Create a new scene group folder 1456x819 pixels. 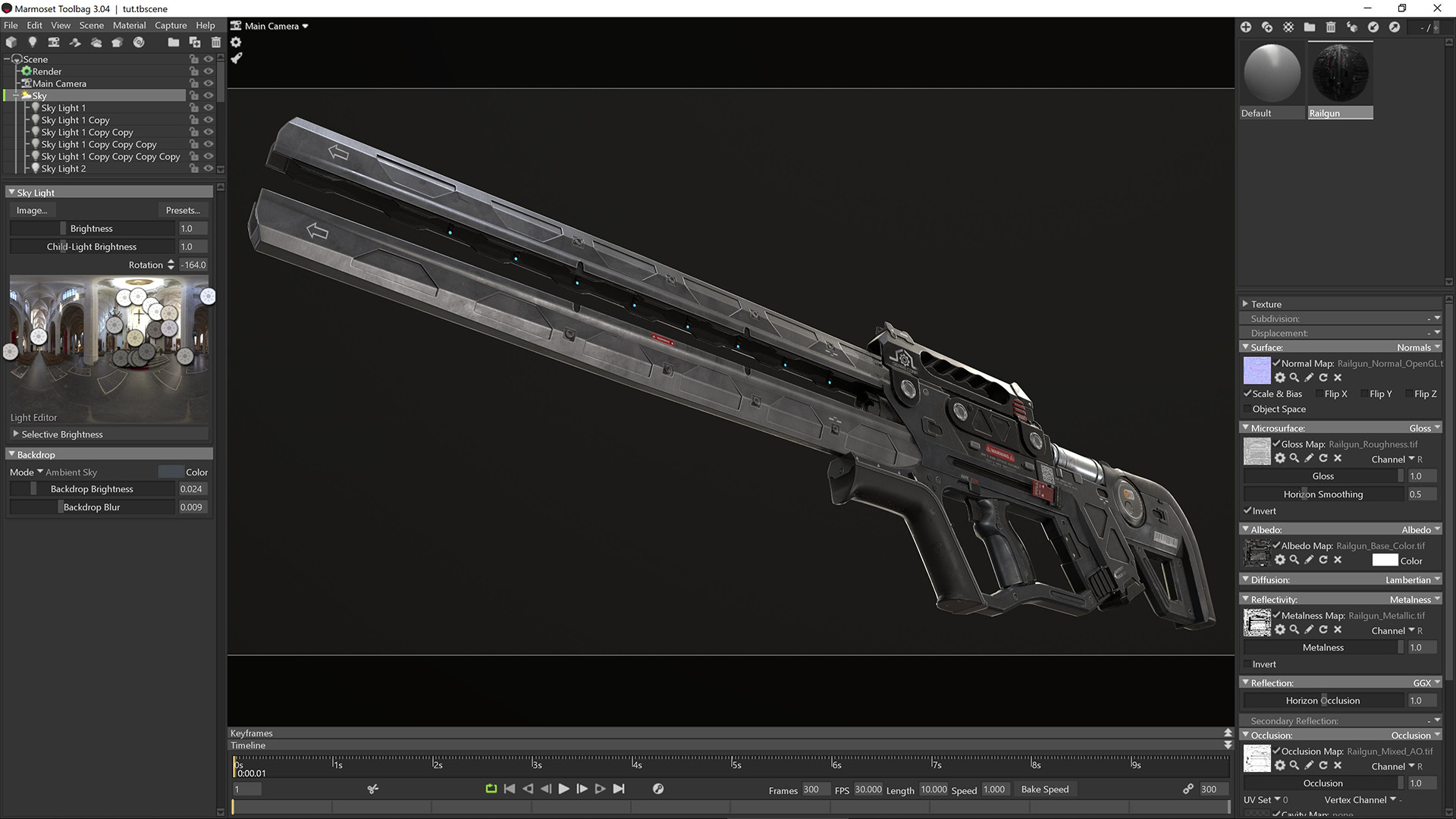coord(174,42)
